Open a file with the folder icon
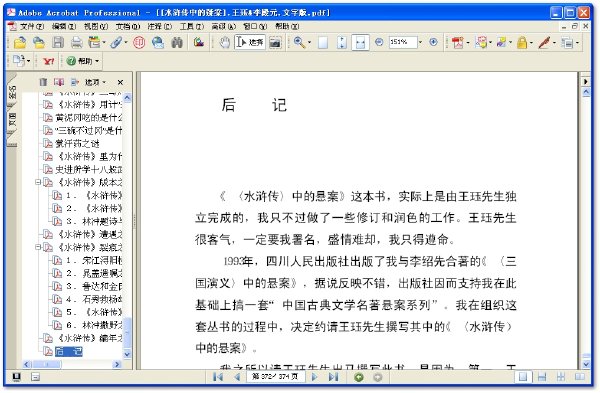 point(20,42)
